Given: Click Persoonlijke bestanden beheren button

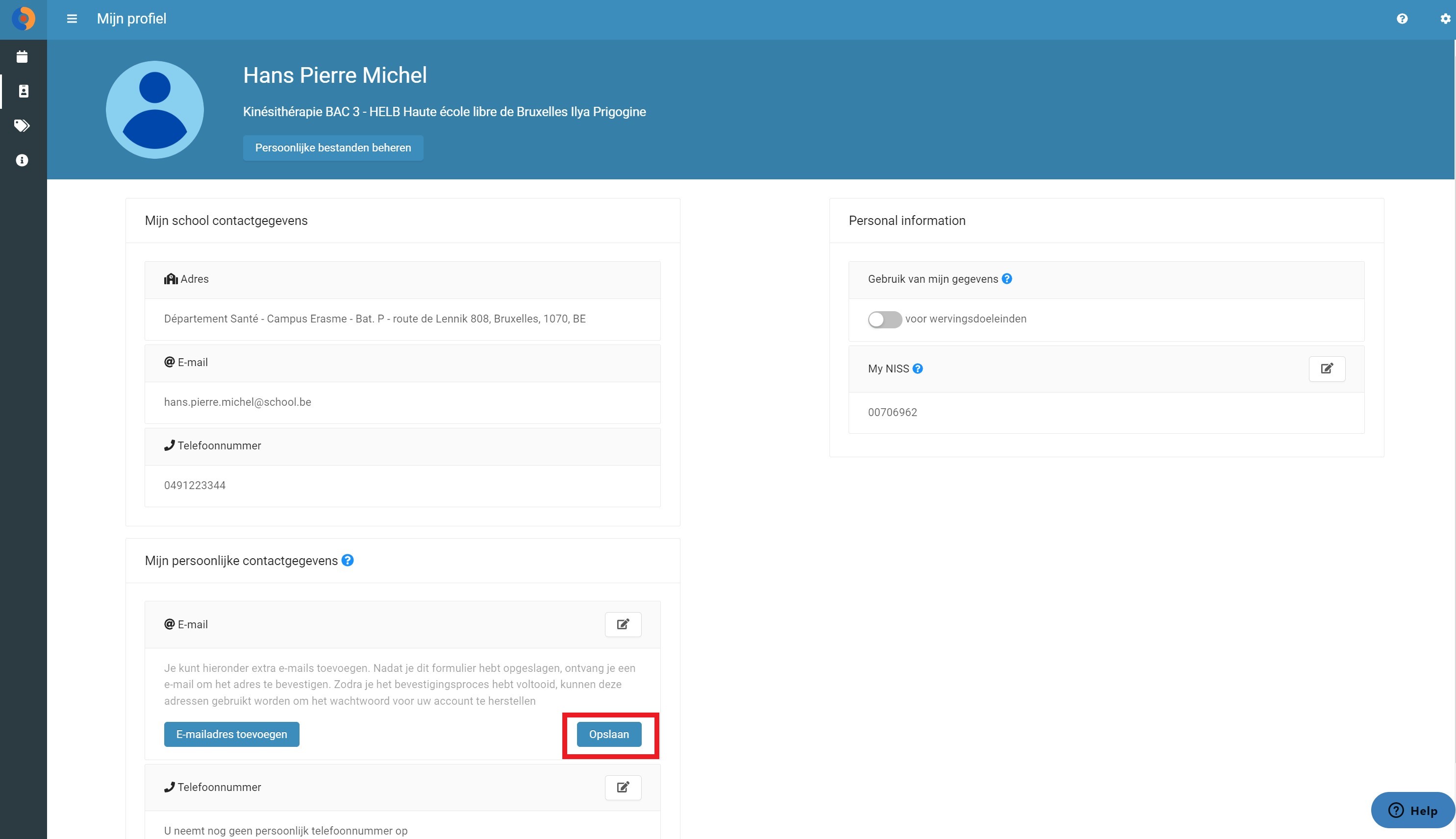Looking at the screenshot, I should coord(333,148).
